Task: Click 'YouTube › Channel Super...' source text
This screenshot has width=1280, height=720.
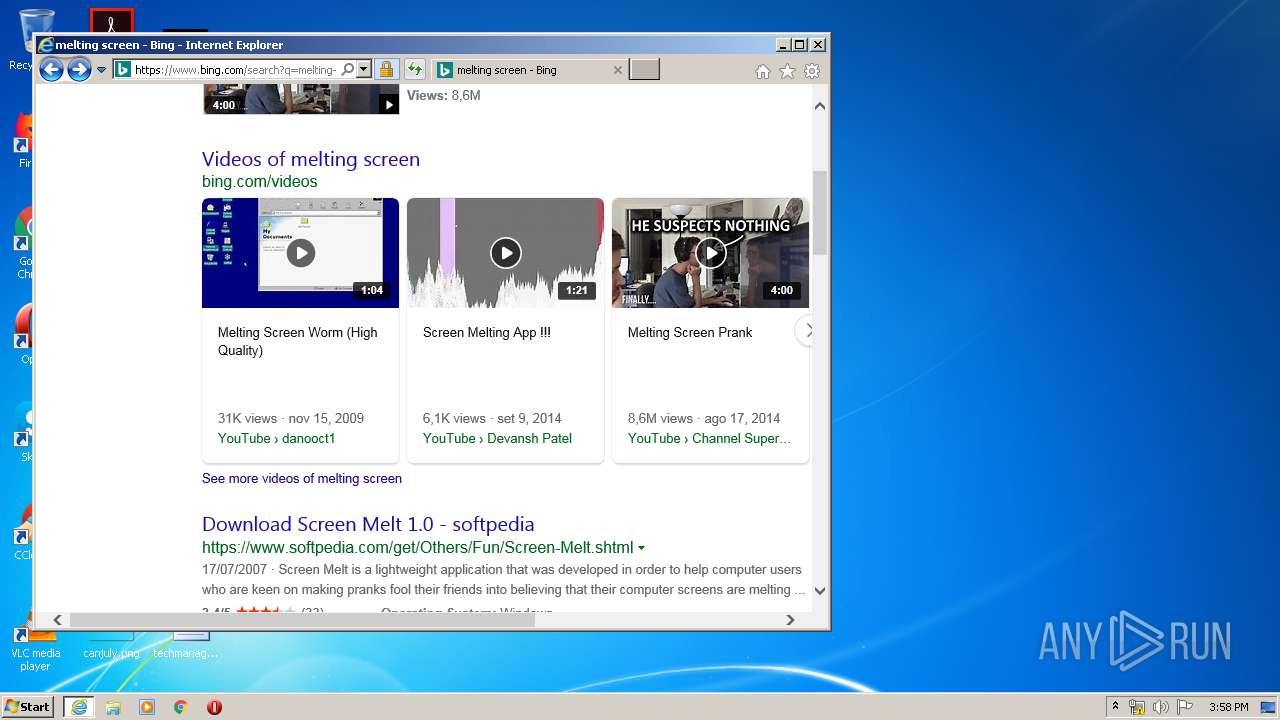Action: pos(709,438)
